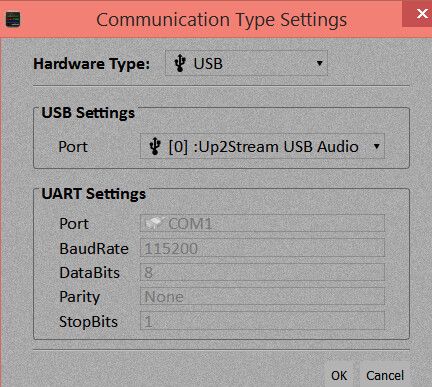Click the application icon in the title bar

point(13,19)
